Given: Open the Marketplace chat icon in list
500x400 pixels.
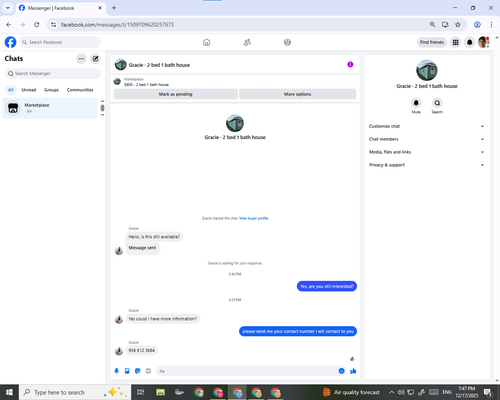Looking at the screenshot, I should coord(13,108).
